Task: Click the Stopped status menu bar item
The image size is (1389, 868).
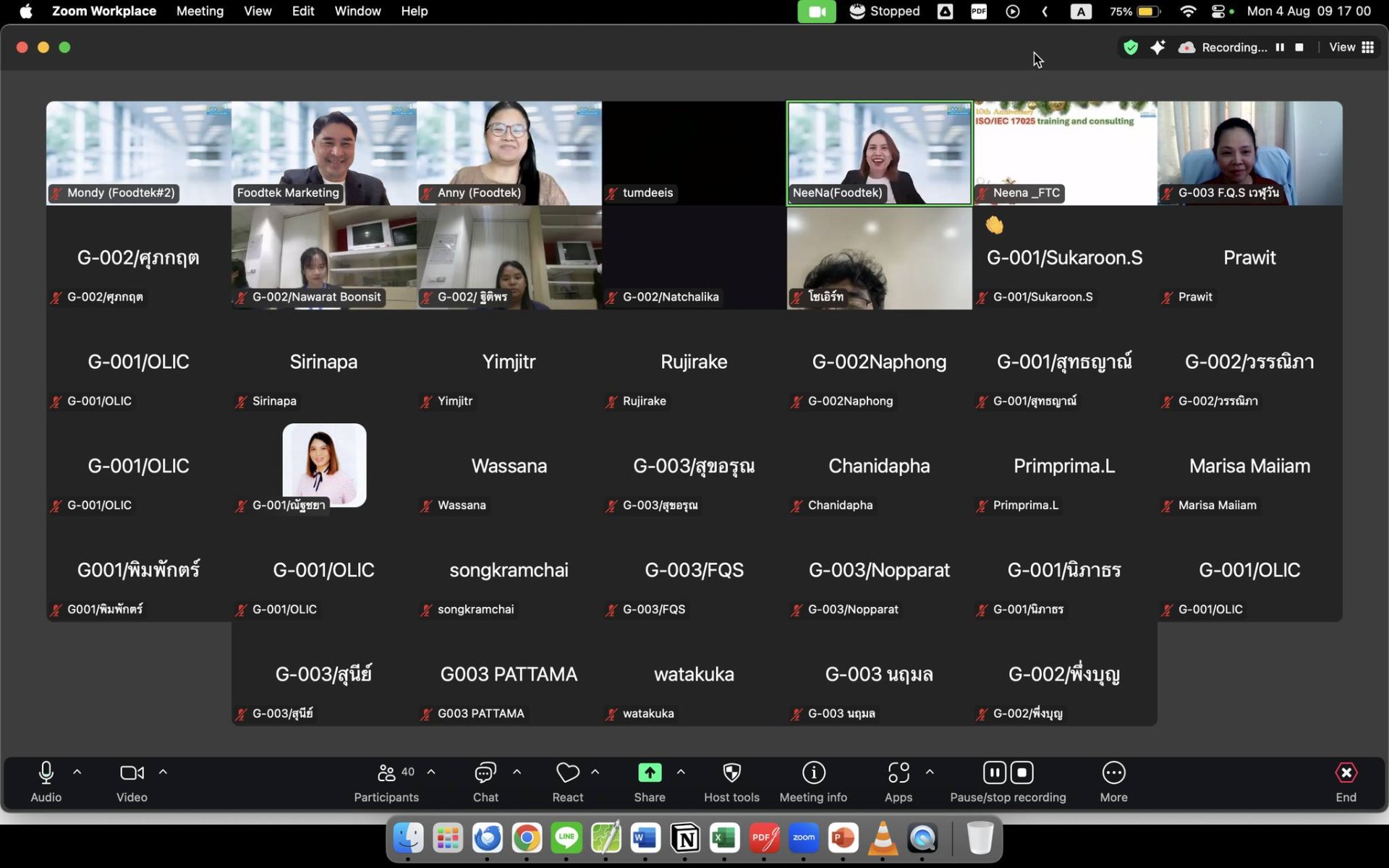Action: [885, 11]
